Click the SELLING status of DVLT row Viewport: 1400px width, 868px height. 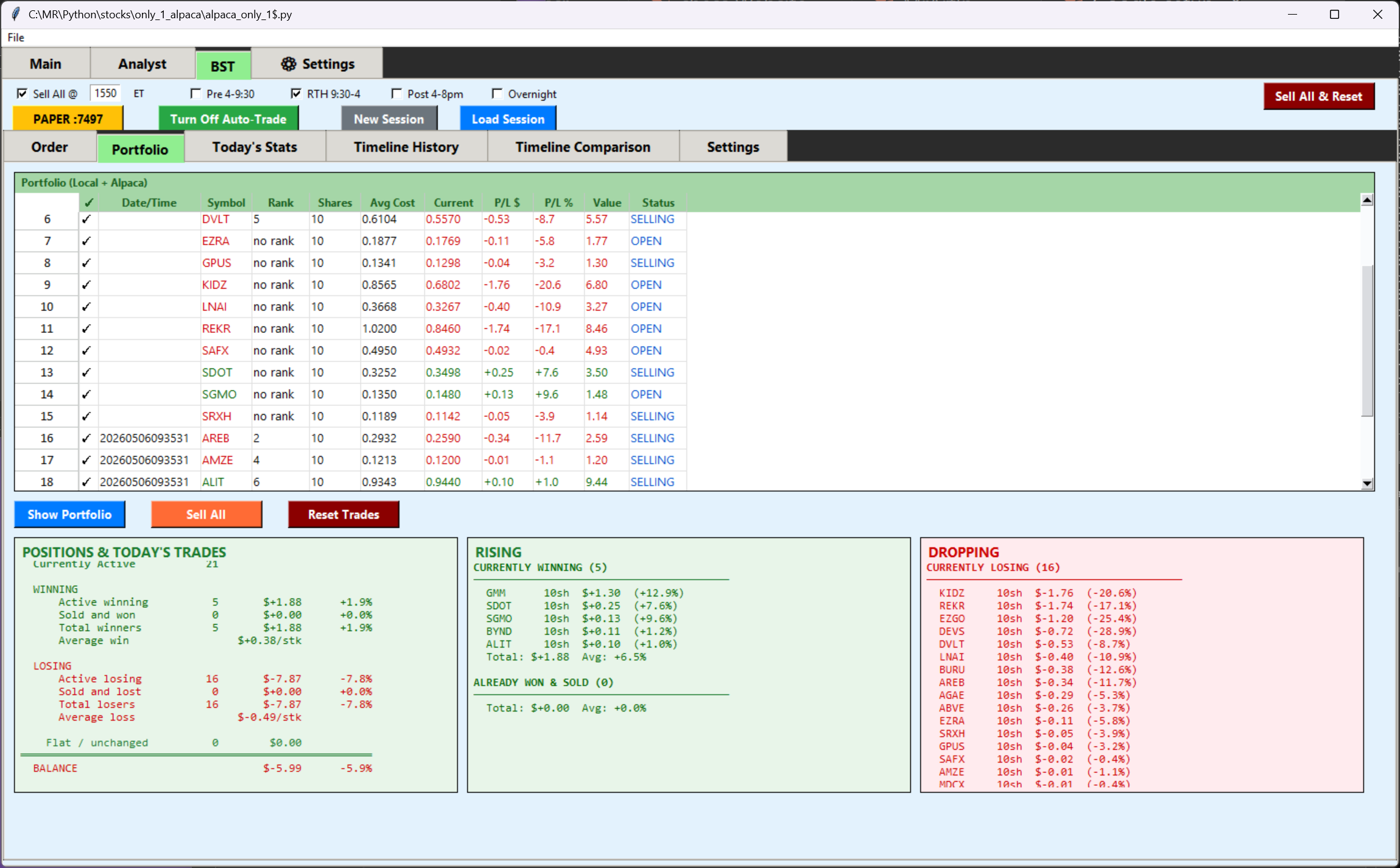652,219
